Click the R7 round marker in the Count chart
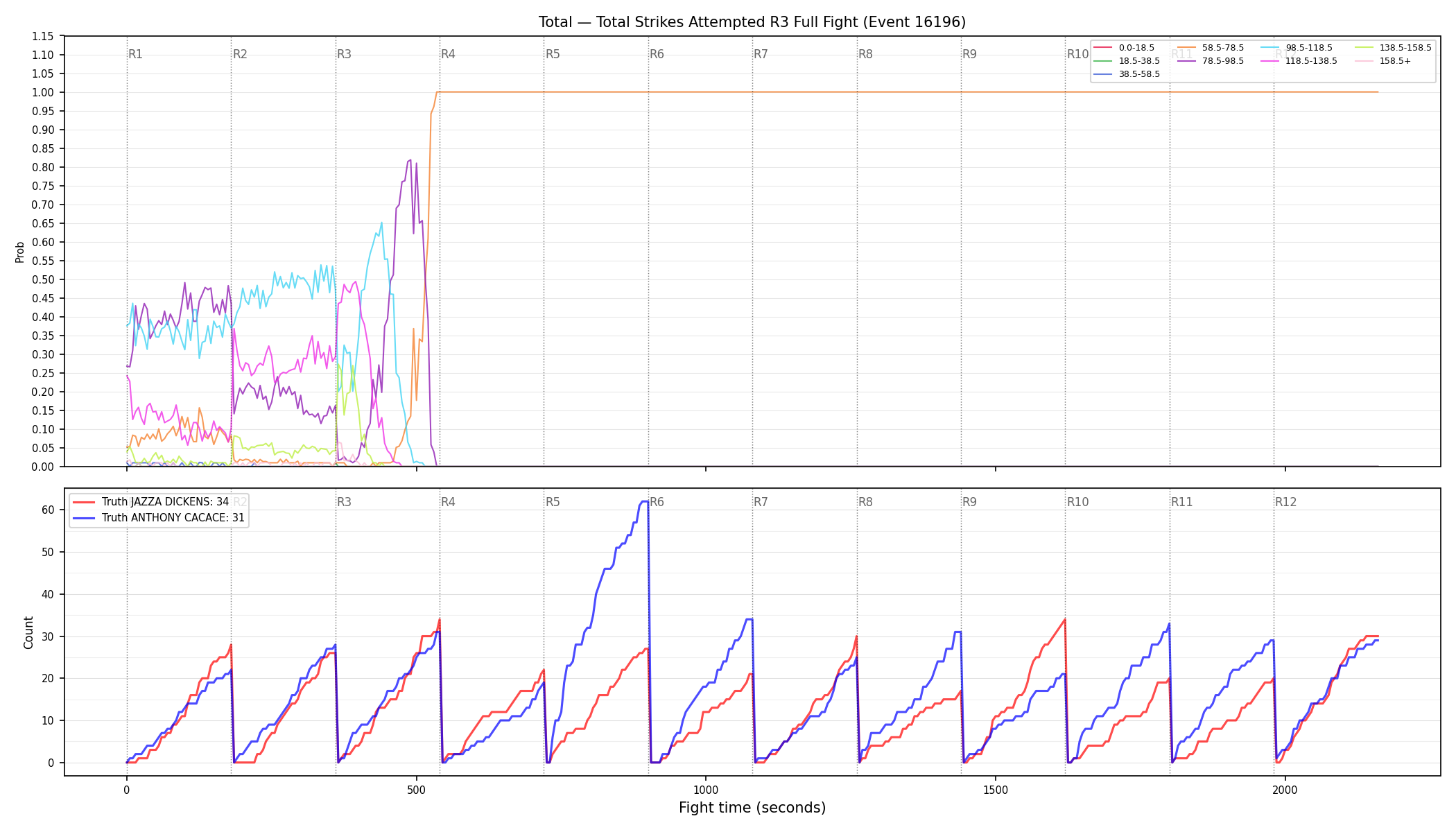Screen dimensions: 1456x832 (761, 502)
